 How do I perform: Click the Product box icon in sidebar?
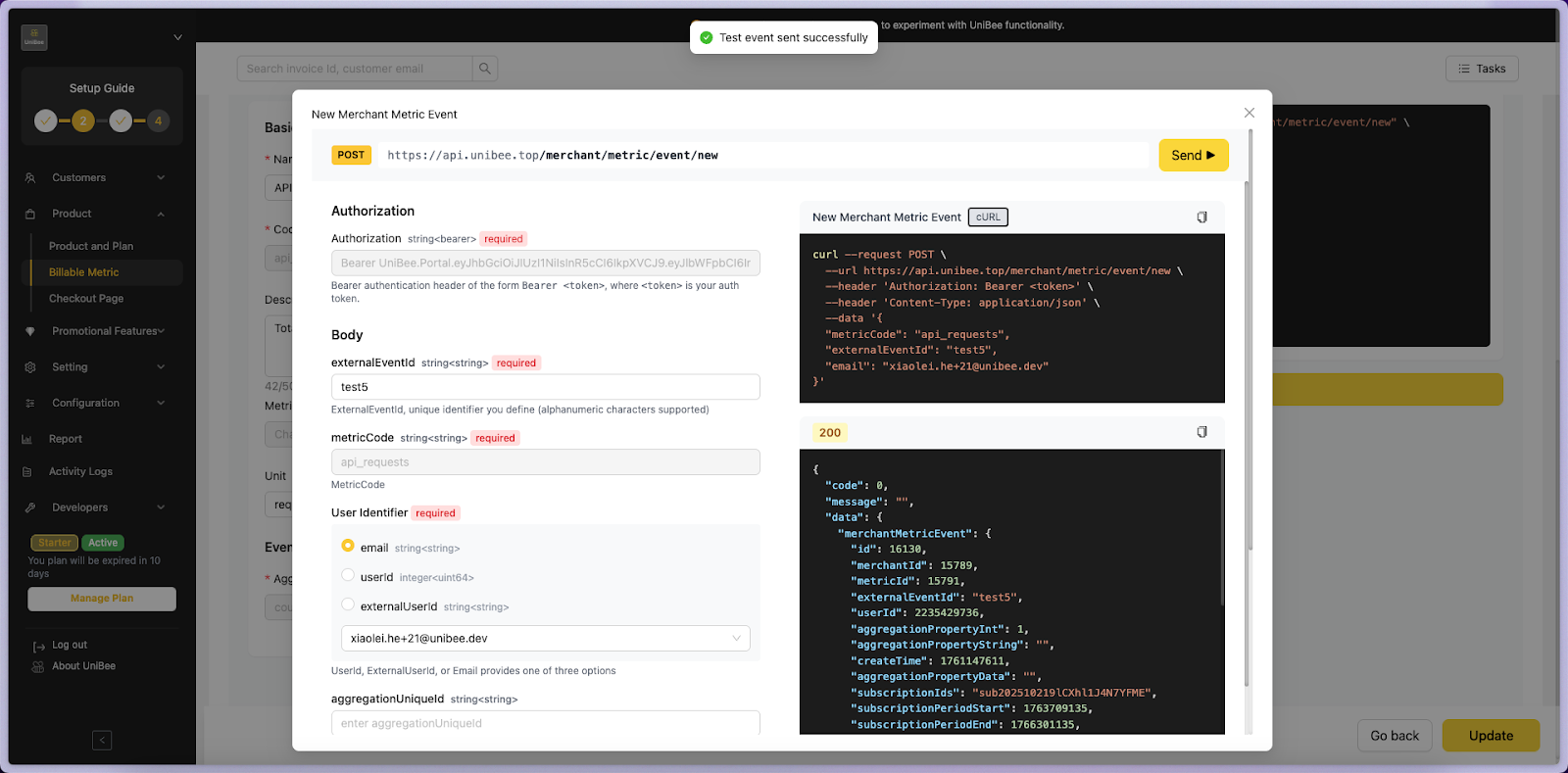click(x=29, y=214)
